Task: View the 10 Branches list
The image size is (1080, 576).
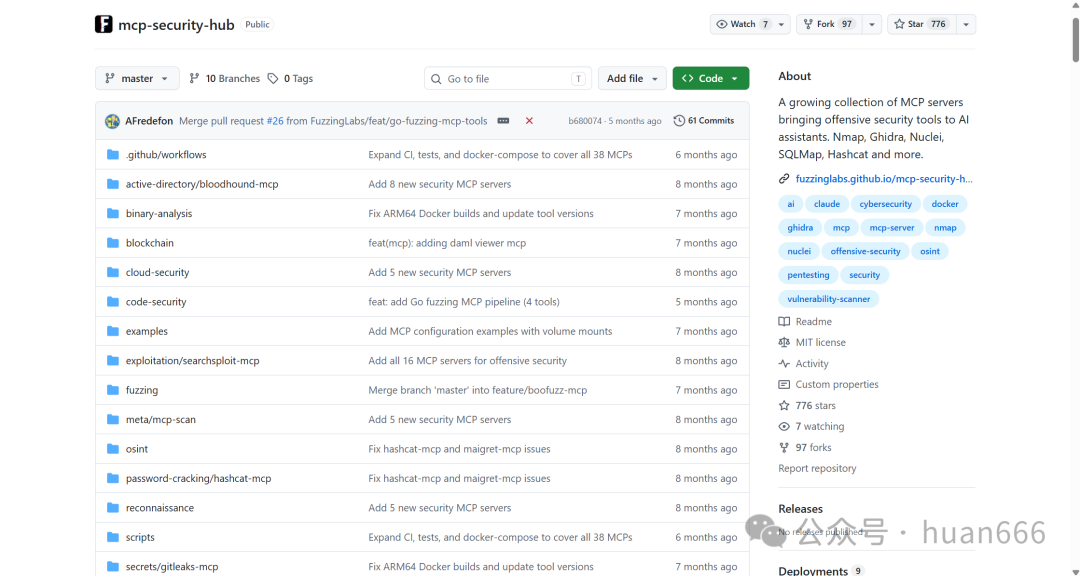Action: click(x=225, y=79)
